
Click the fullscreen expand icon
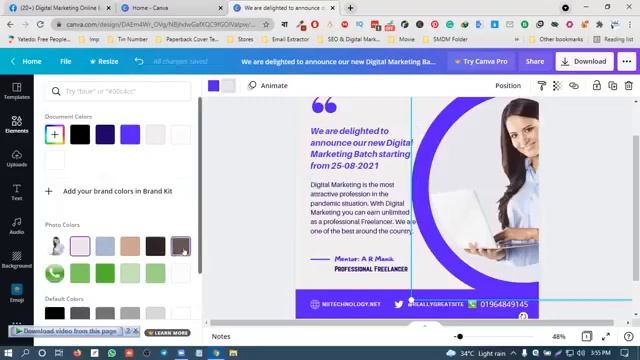click(606, 336)
